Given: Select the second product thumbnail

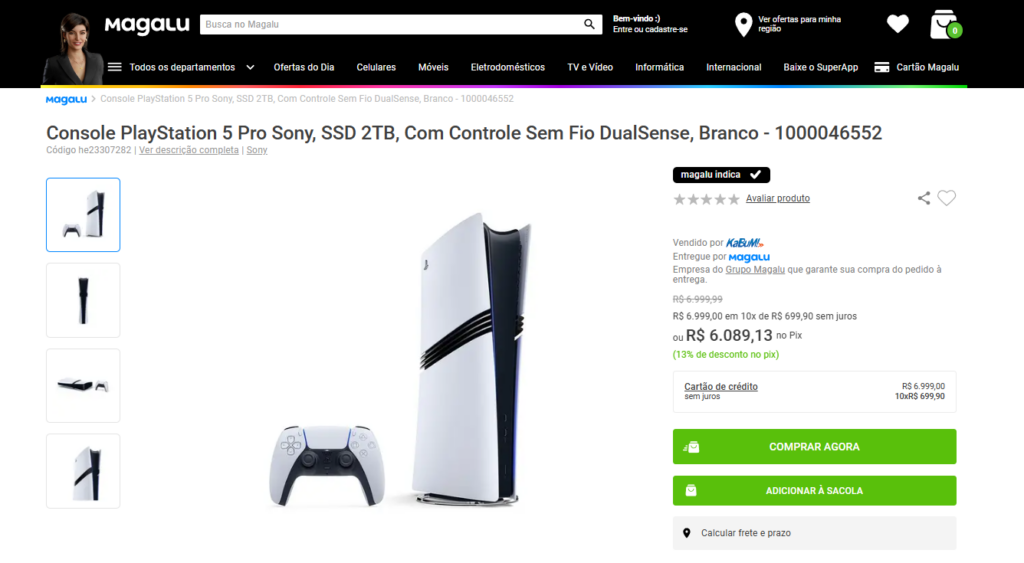Looking at the screenshot, I should (83, 300).
